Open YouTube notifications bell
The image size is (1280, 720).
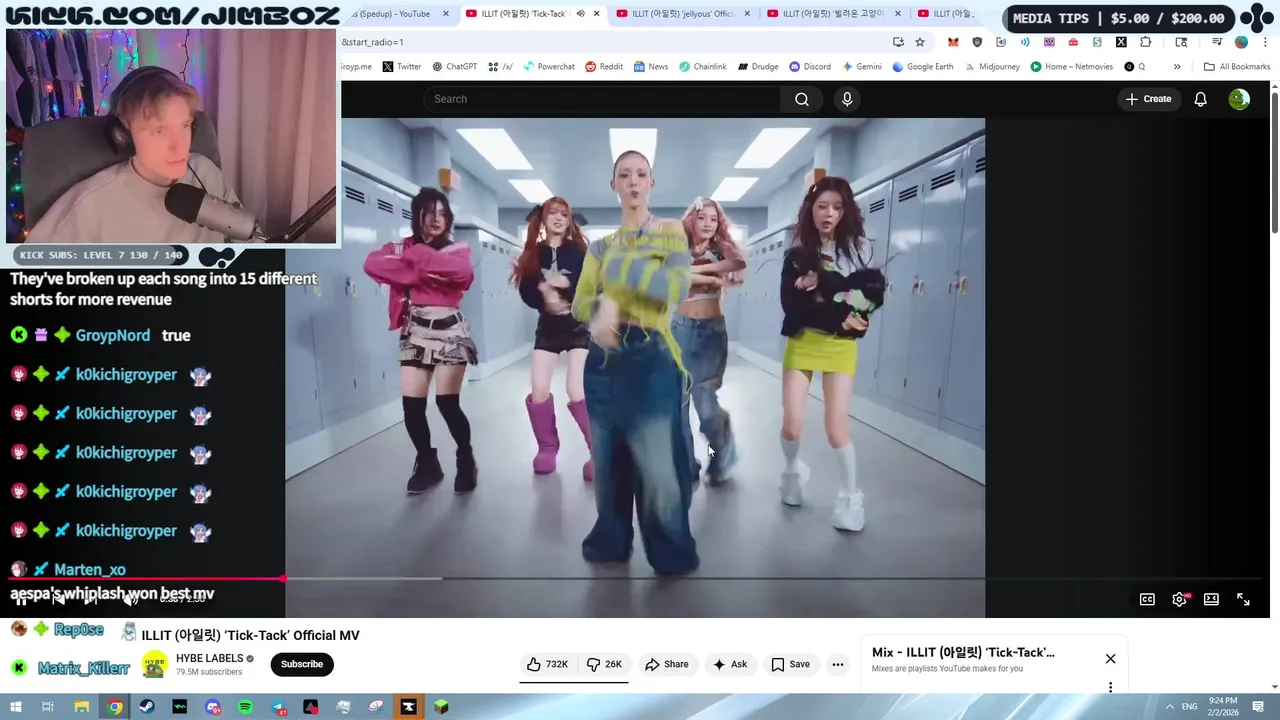coord(1200,99)
